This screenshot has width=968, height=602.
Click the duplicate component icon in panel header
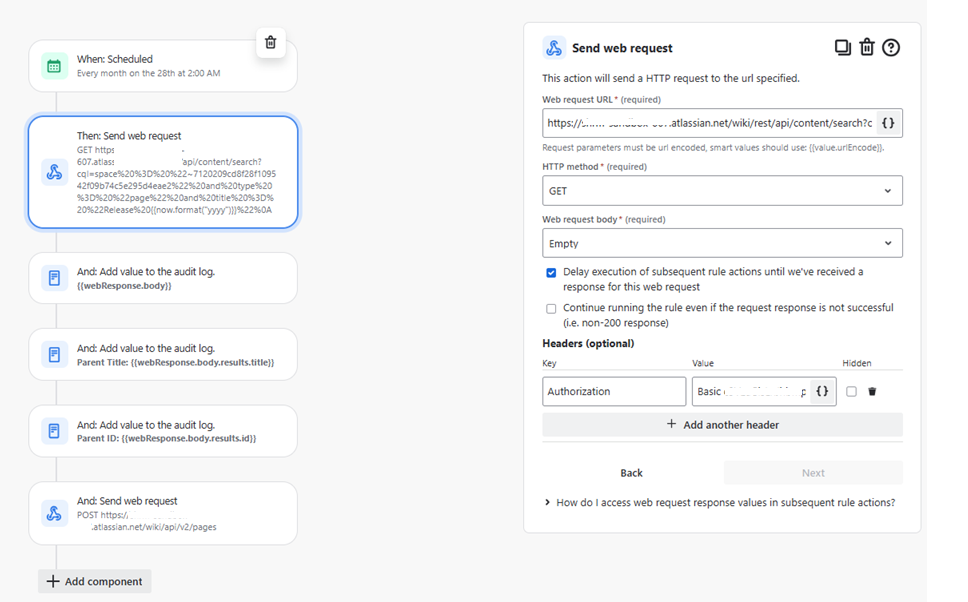(x=843, y=48)
